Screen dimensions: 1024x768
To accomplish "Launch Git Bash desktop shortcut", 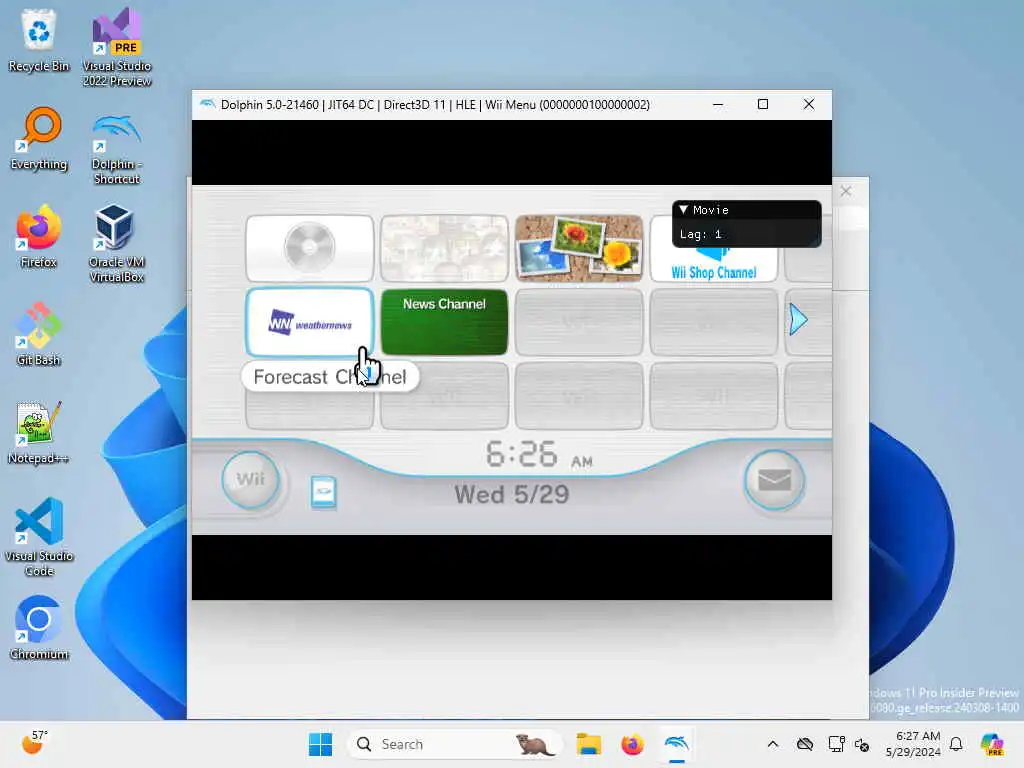I will pos(39,334).
